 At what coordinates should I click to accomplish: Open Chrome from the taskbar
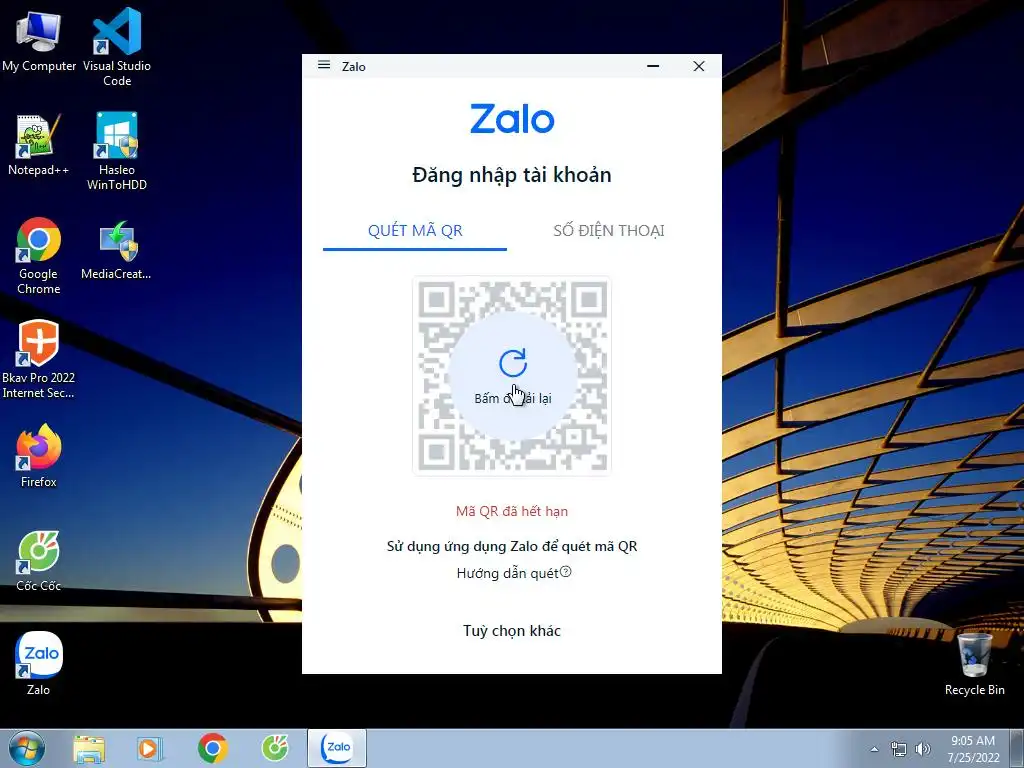point(212,748)
